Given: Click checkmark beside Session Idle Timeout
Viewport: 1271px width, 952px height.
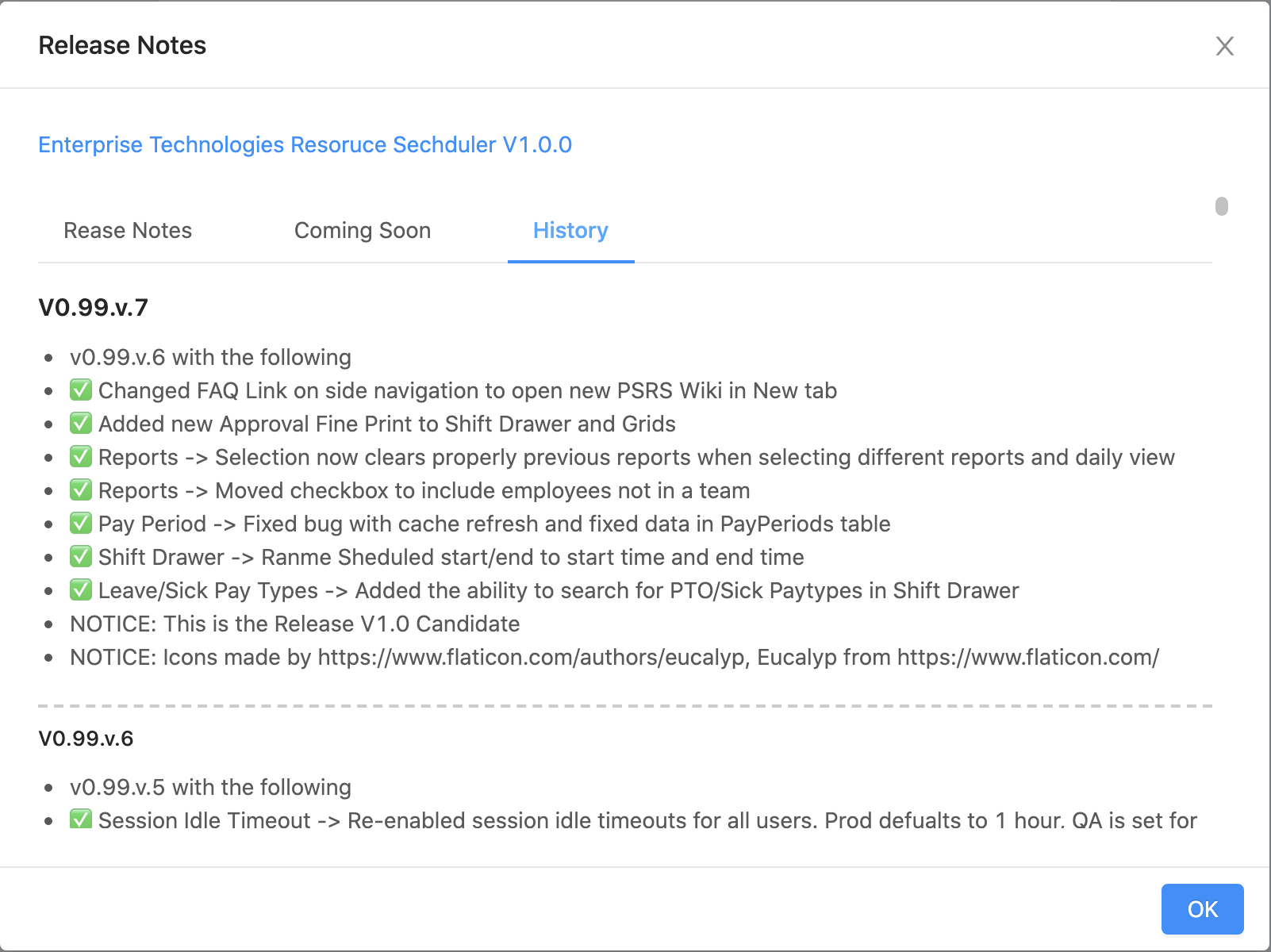Looking at the screenshot, I should click(81, 820).
